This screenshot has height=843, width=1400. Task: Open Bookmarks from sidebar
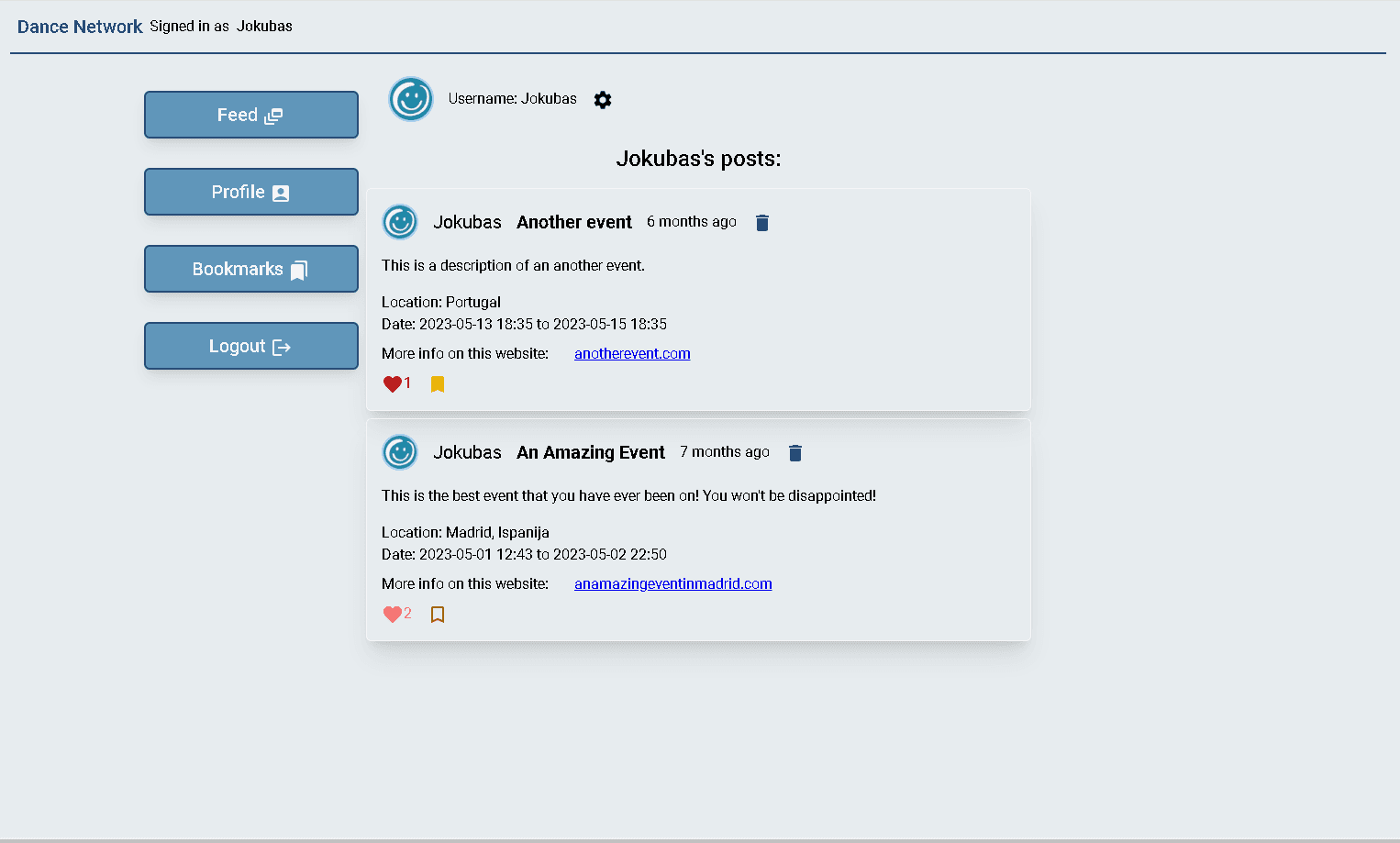pyautogui.click(x=250, y=269)
